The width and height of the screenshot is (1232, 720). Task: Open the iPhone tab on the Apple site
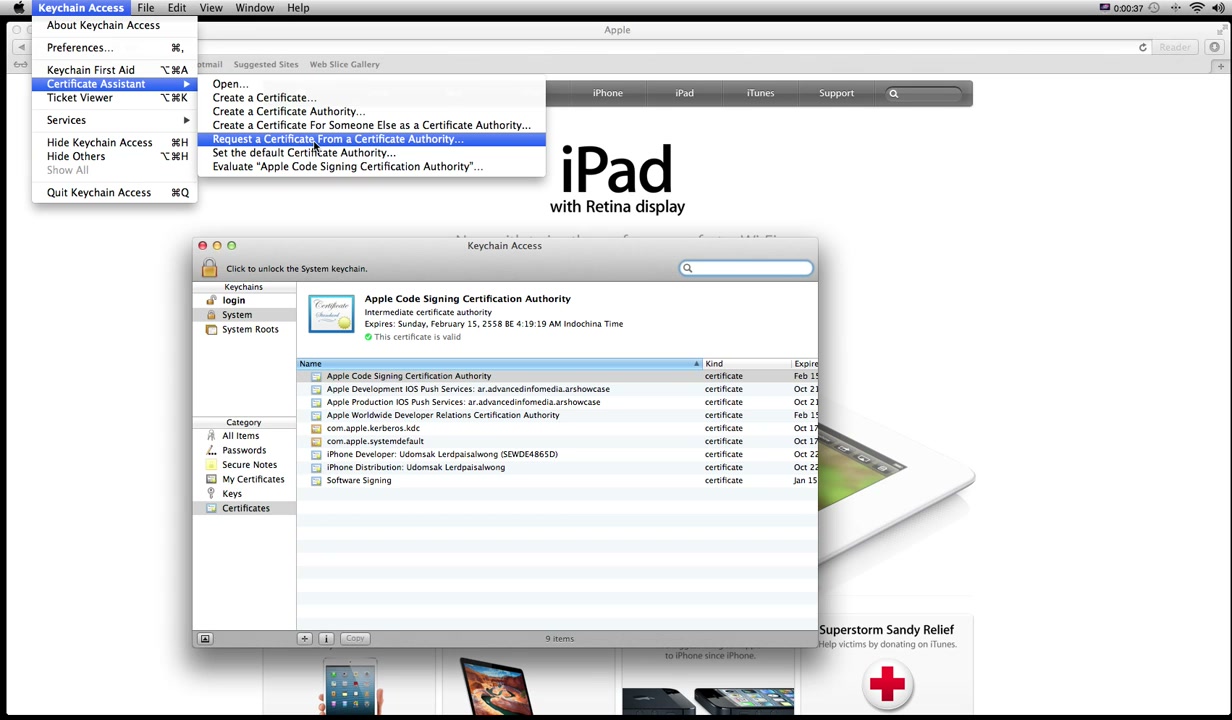(607, 93)
